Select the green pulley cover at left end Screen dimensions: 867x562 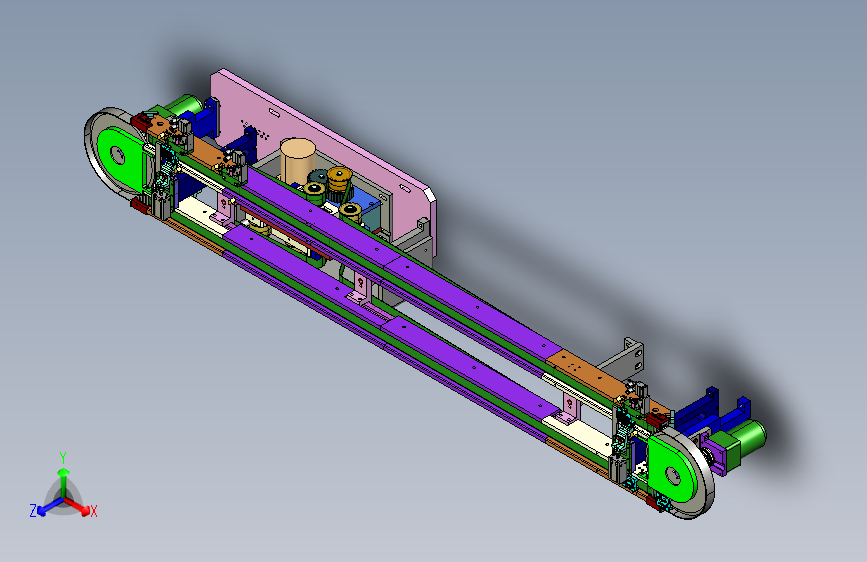point(121,159)
